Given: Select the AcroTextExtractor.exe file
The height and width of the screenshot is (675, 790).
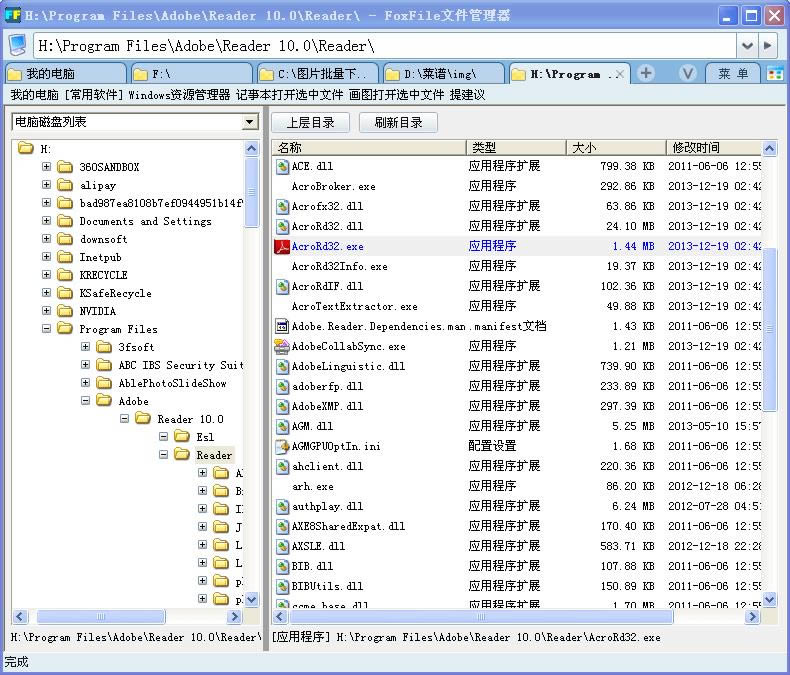Looking at the screenshot, I should [x=355, y=306].
